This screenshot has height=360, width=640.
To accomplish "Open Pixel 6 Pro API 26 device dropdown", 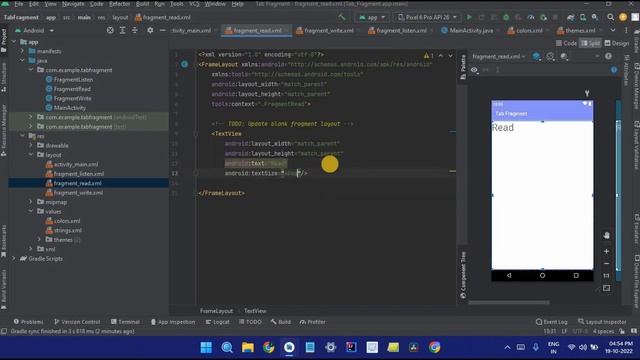I will coord(427,17).
